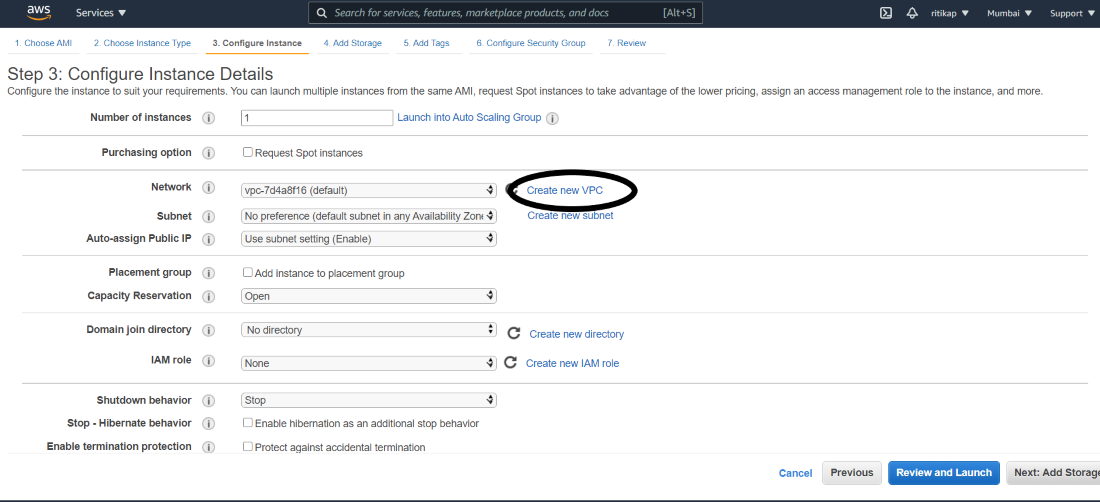Click the info icon next to Number of instances
The height and width of the screenshot is (502, 1100).
209,118
